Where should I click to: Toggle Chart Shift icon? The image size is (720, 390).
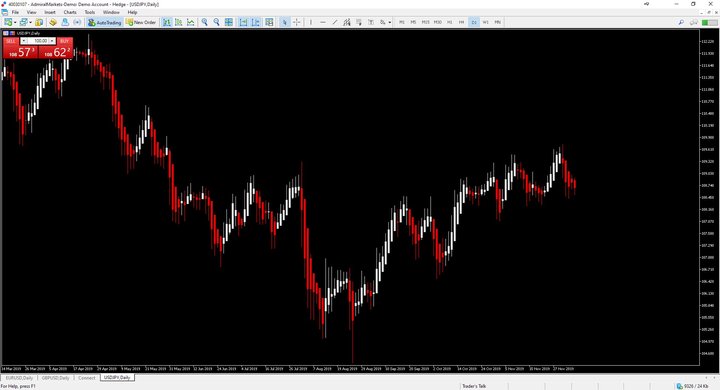tap(255, 22)
